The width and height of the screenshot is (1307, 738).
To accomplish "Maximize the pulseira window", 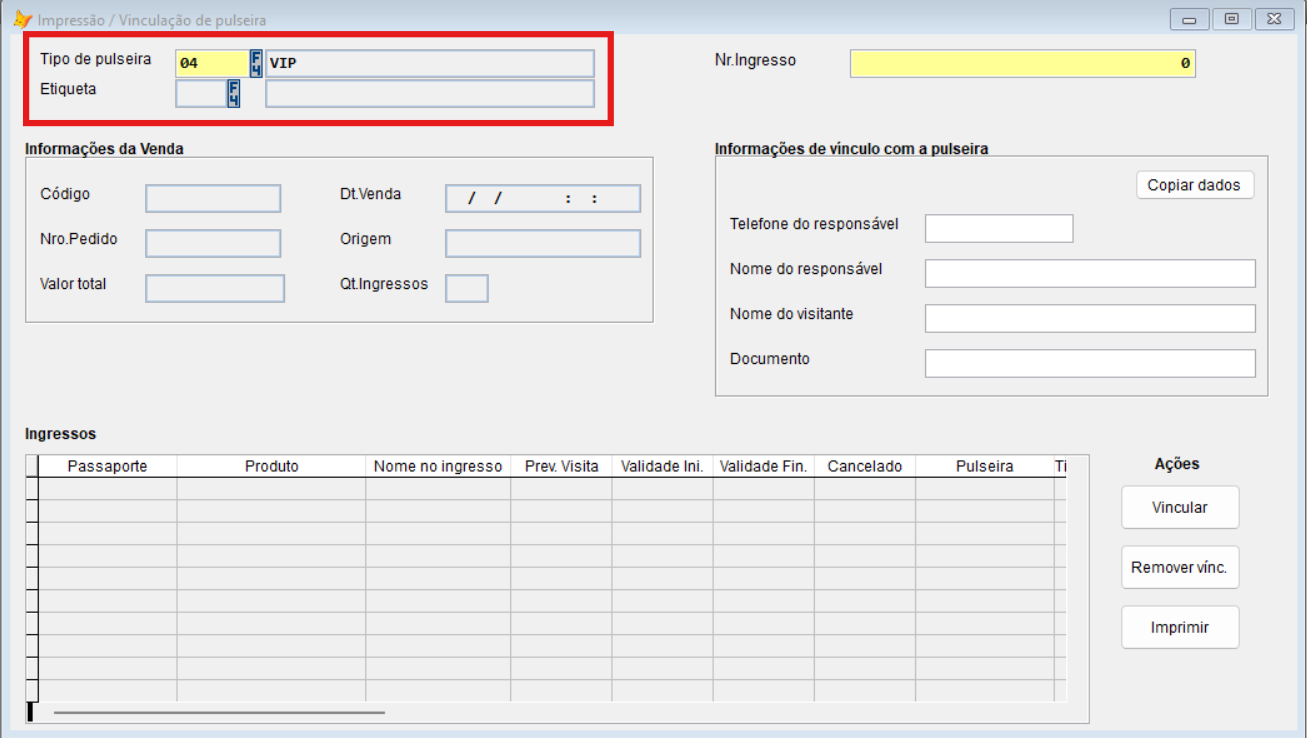I will point(1232,19).
